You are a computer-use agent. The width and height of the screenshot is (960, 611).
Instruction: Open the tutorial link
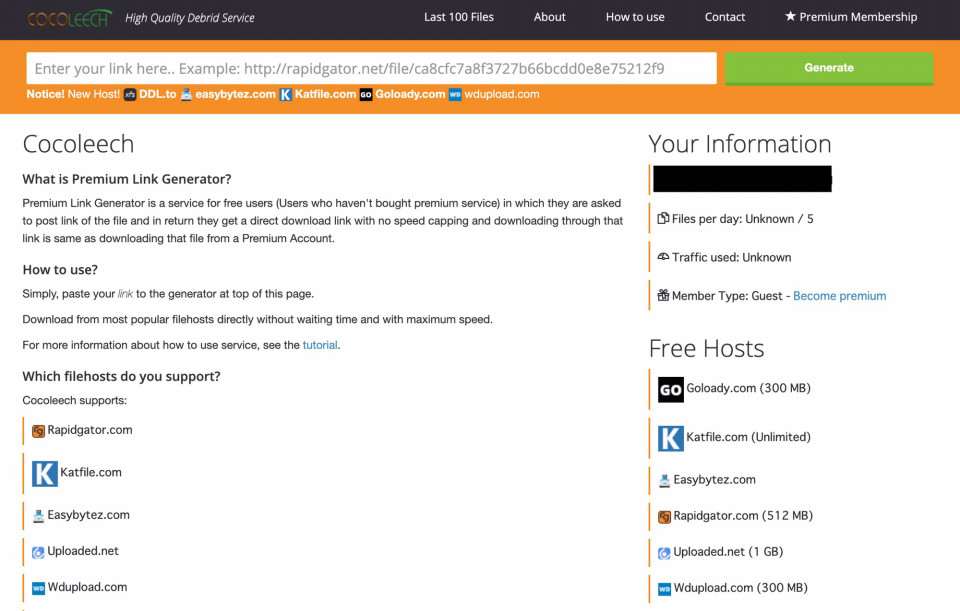[x=320, y=345]
